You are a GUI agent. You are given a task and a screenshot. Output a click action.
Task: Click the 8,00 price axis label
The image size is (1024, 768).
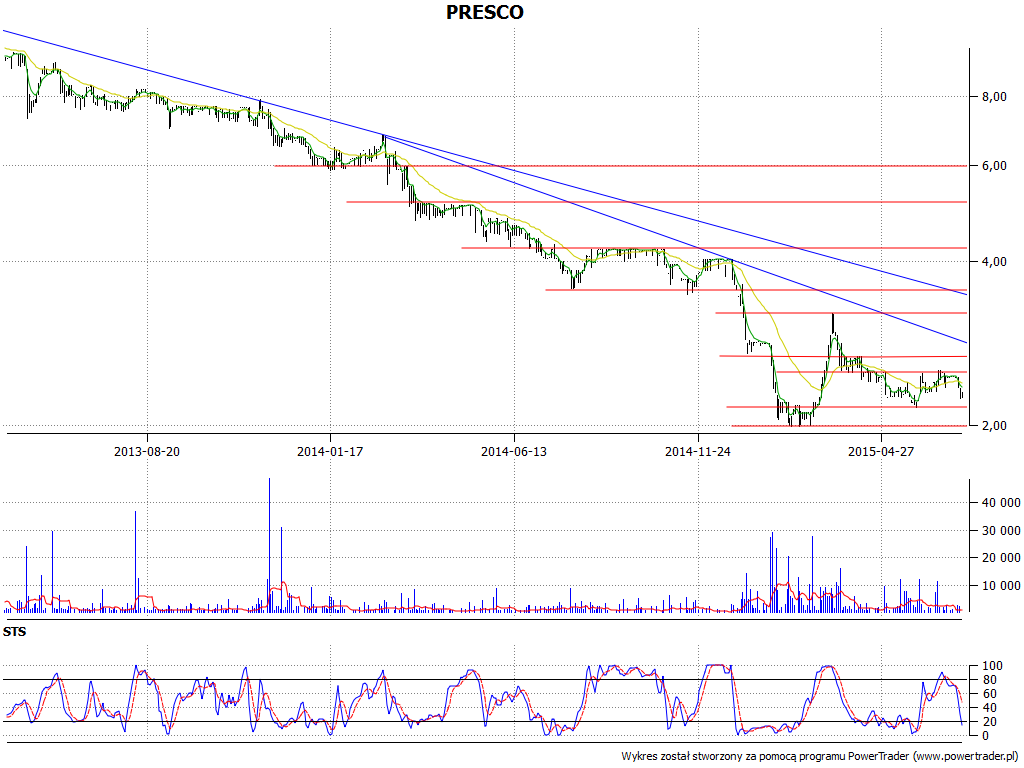point(994,97)
